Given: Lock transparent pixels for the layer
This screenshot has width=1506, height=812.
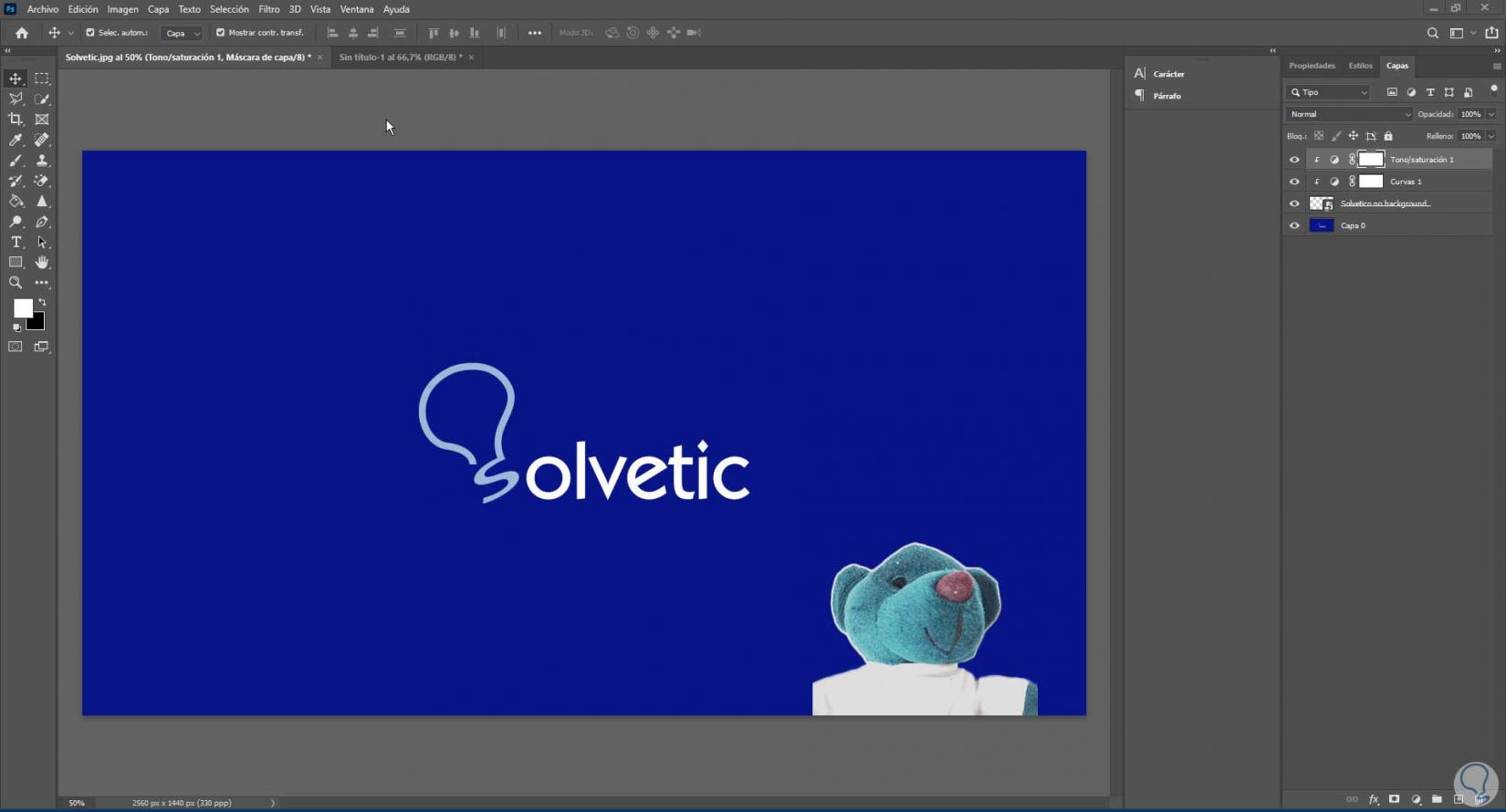Looking at the screenshot, I should point(1319,136).
